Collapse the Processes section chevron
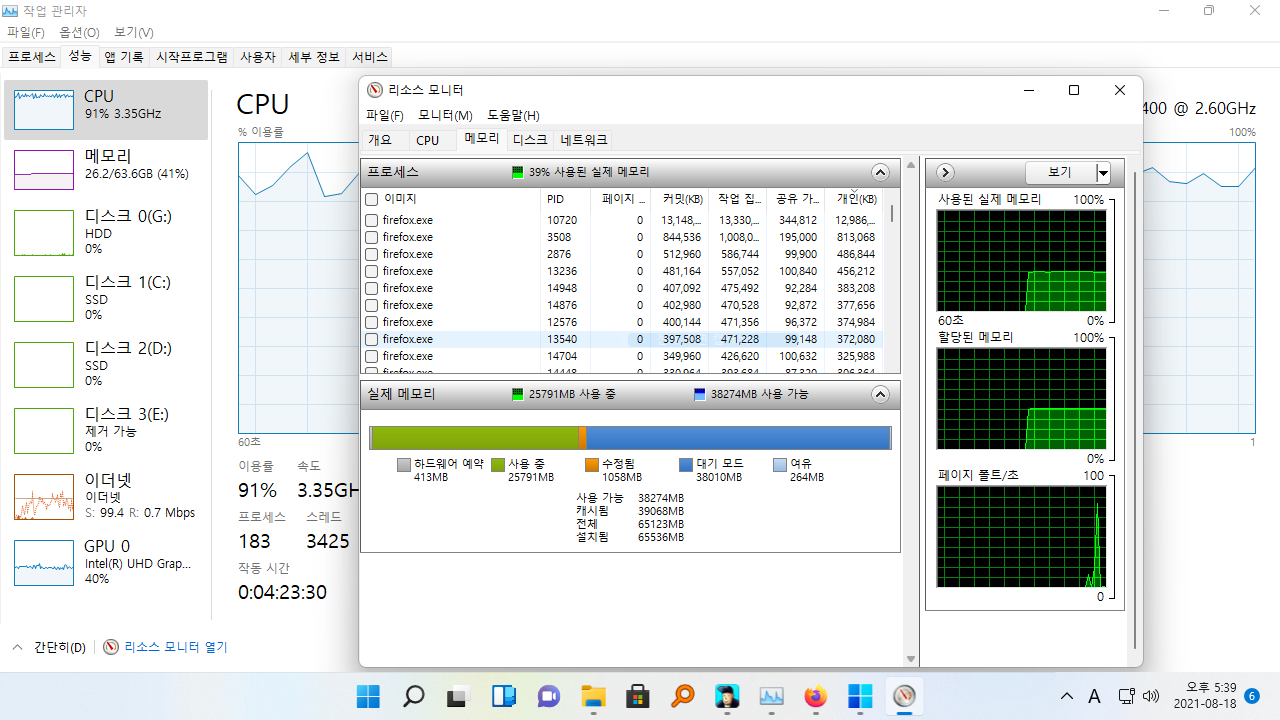The height and width of the screenshot is (720, 1280). [x=880, y=172]
